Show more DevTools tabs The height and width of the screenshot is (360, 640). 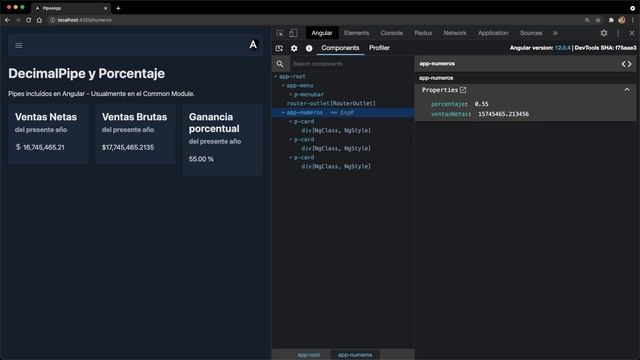555,33
